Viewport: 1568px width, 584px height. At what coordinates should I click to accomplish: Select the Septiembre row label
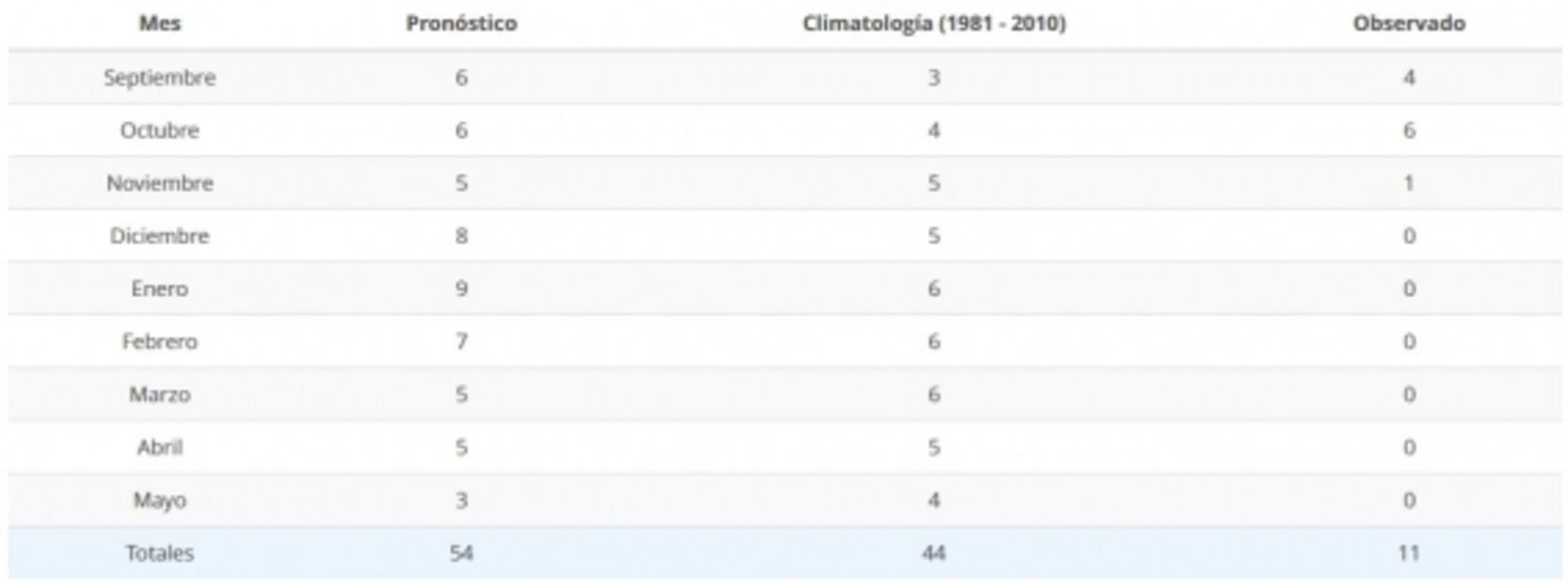pyautogui.click(x=159, y=77)
